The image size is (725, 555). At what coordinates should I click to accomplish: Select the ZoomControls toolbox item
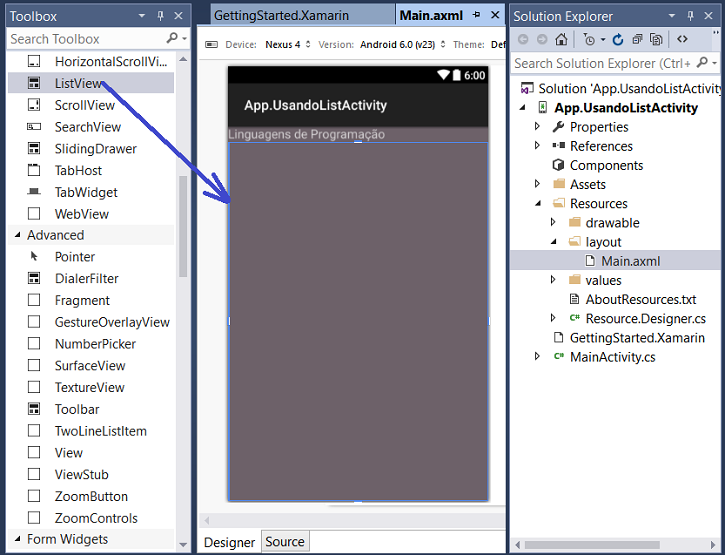coord(91,518)
